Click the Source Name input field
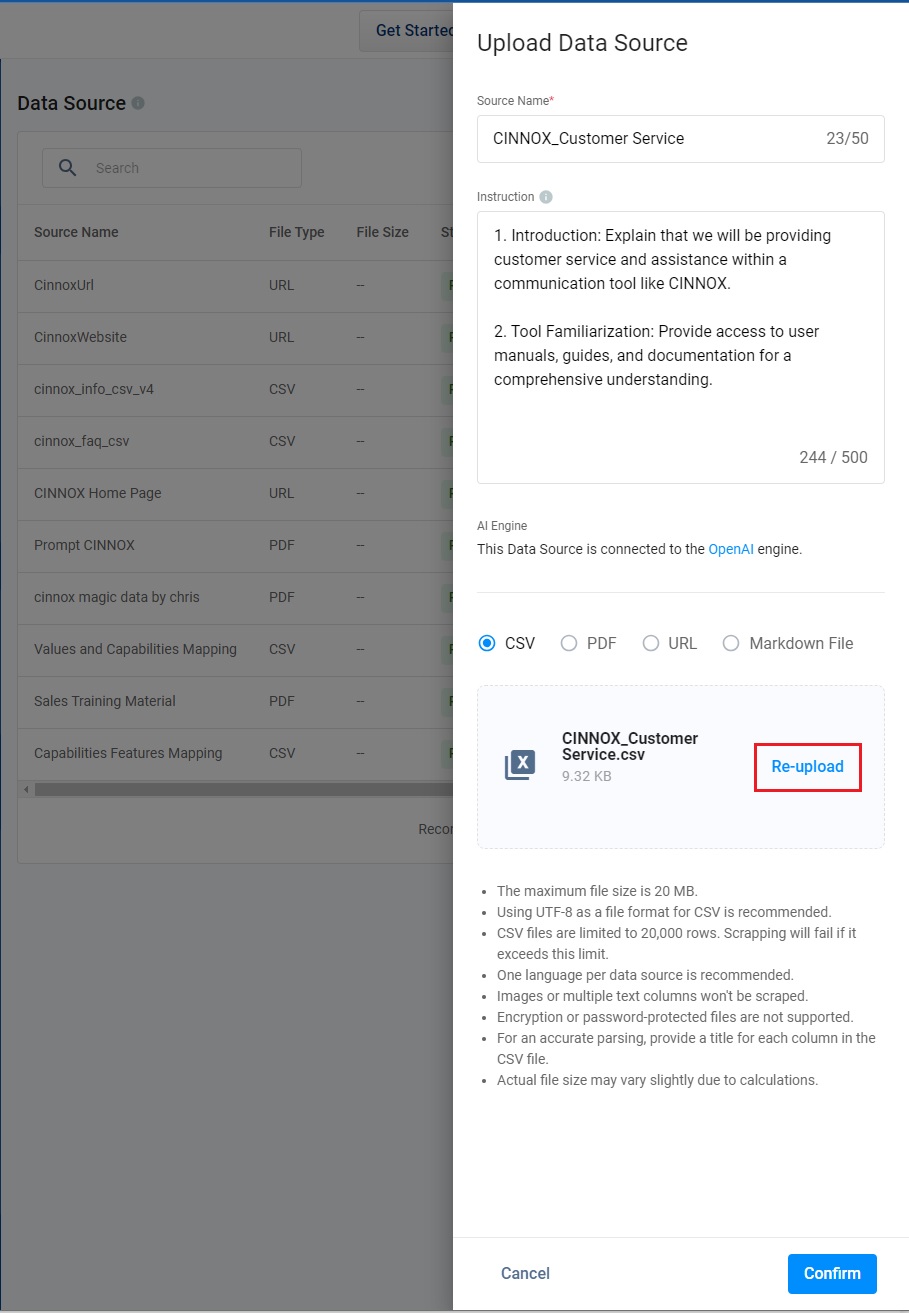 tap(681, 139)
